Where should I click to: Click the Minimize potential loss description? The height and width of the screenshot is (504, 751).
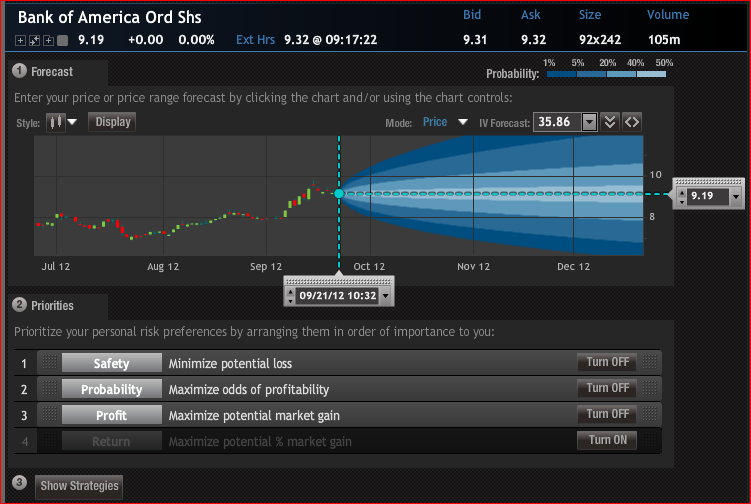tap(230, 364)
